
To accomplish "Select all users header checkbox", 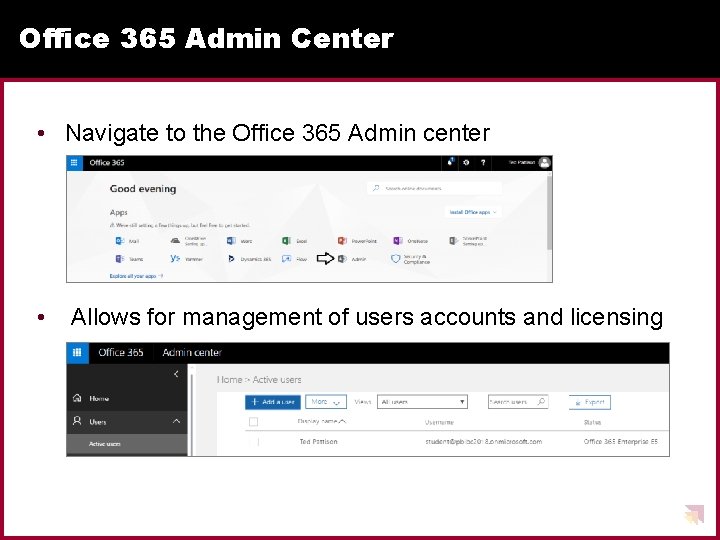I will (x=253, y=422).
